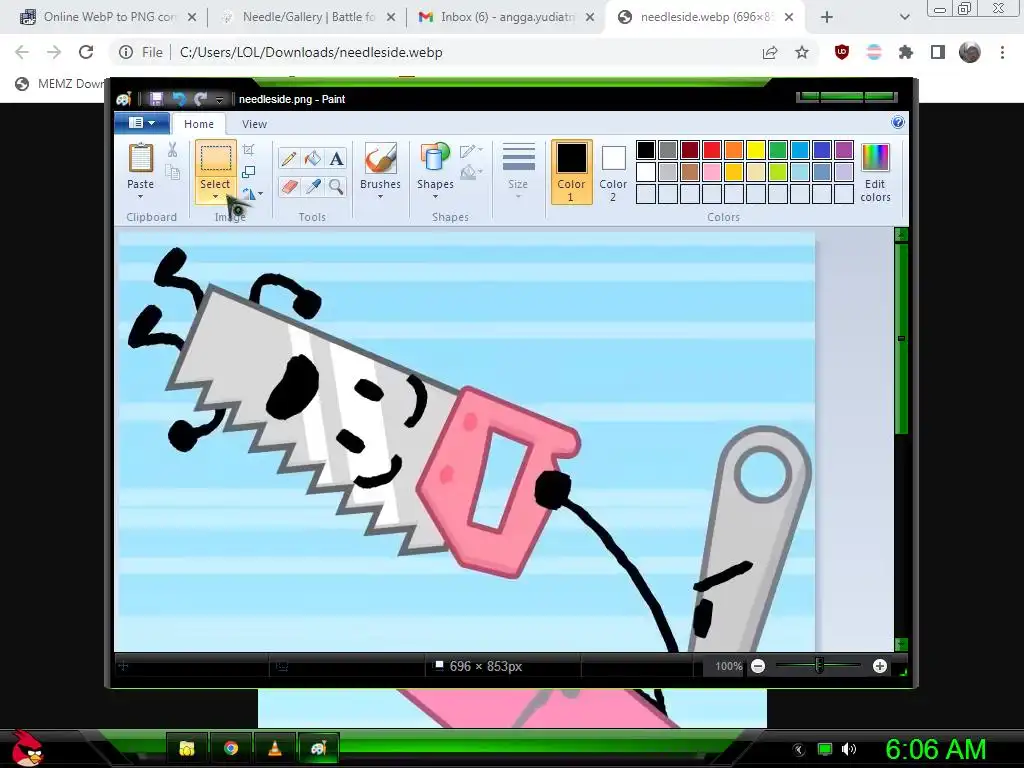
Task: Open MEMZ Download bookmark
Action: (60, 84)
